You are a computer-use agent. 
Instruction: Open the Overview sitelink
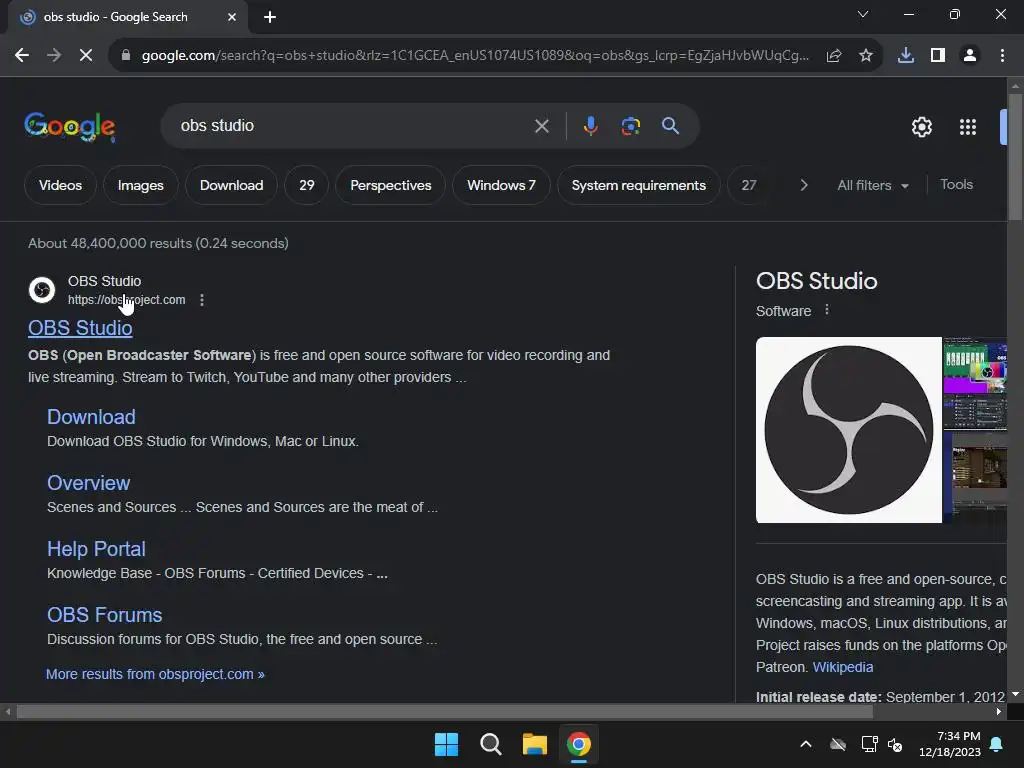pyautogui.click(x=89, y=483)
